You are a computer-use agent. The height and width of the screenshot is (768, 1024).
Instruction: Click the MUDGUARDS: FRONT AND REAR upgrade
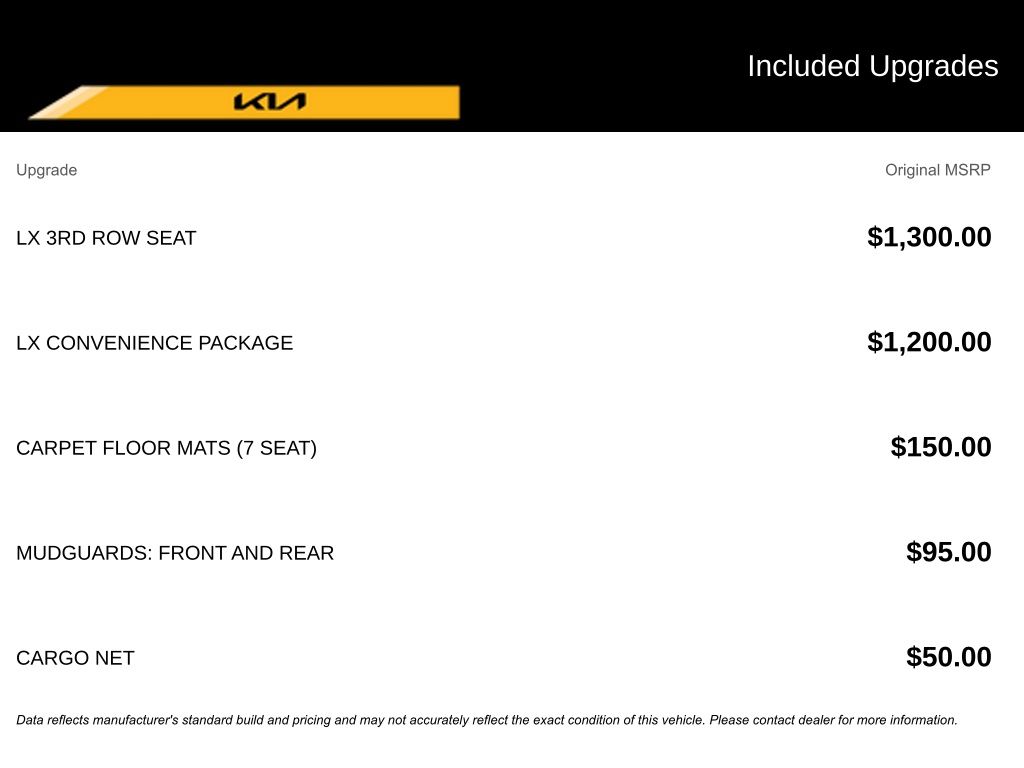[x=175, y=553]
